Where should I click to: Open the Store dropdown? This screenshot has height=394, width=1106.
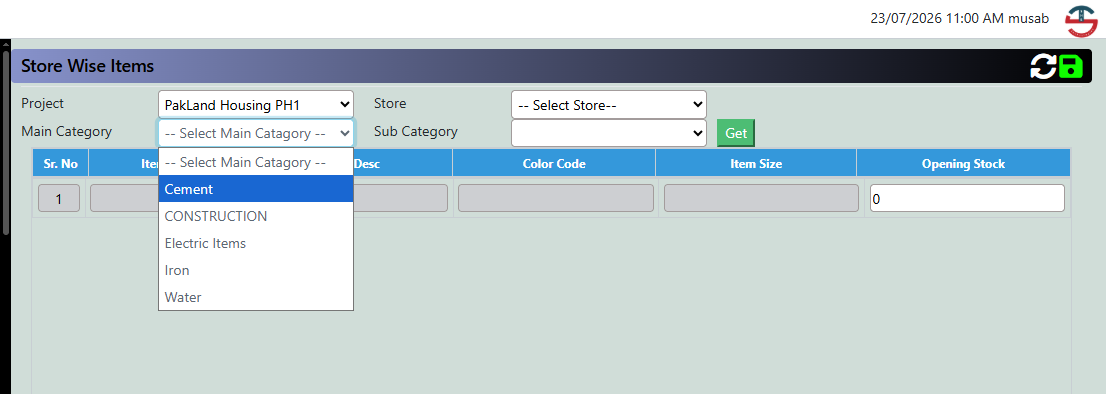pos(608,105)
